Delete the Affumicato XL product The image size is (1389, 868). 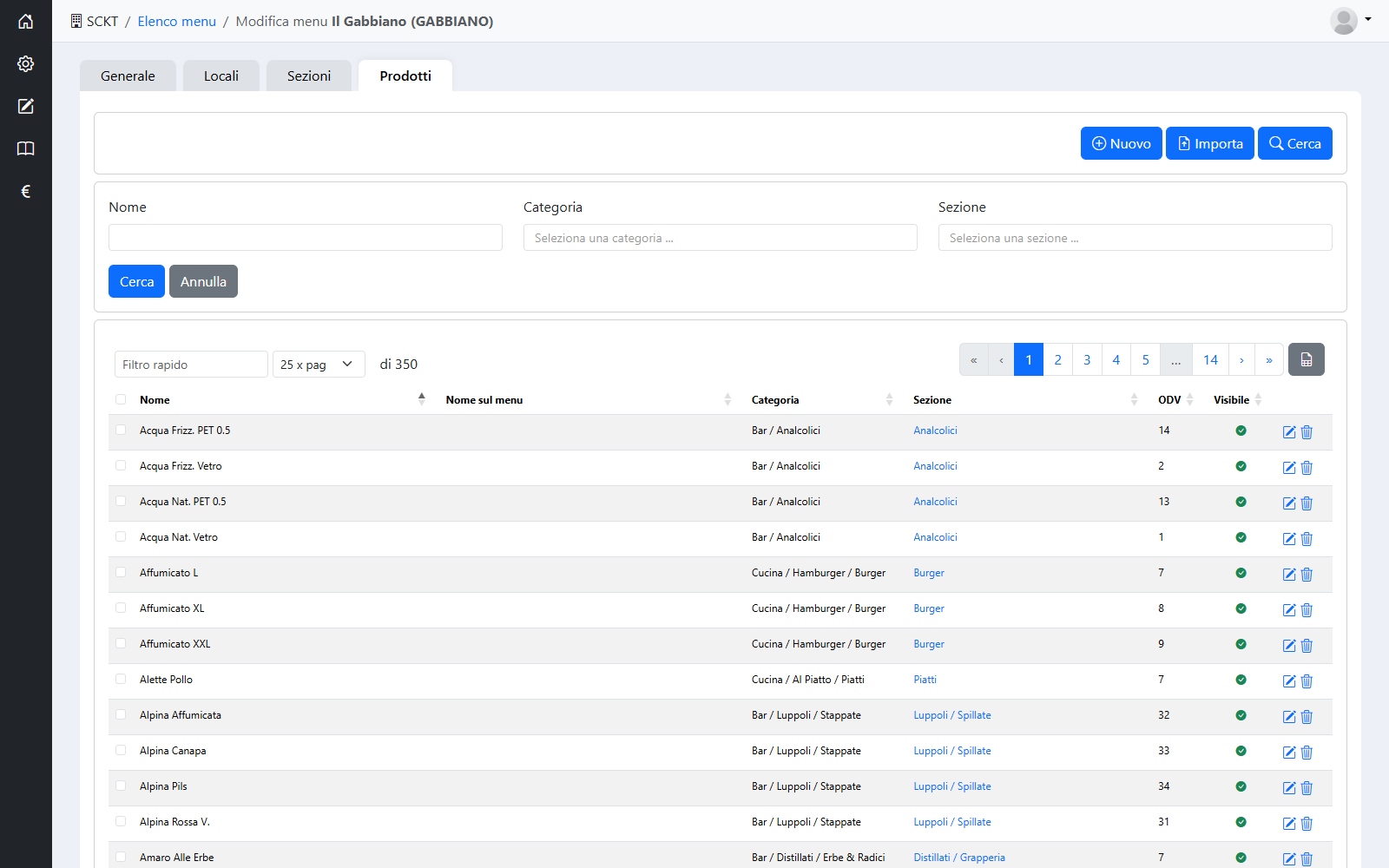point(1307,610)
